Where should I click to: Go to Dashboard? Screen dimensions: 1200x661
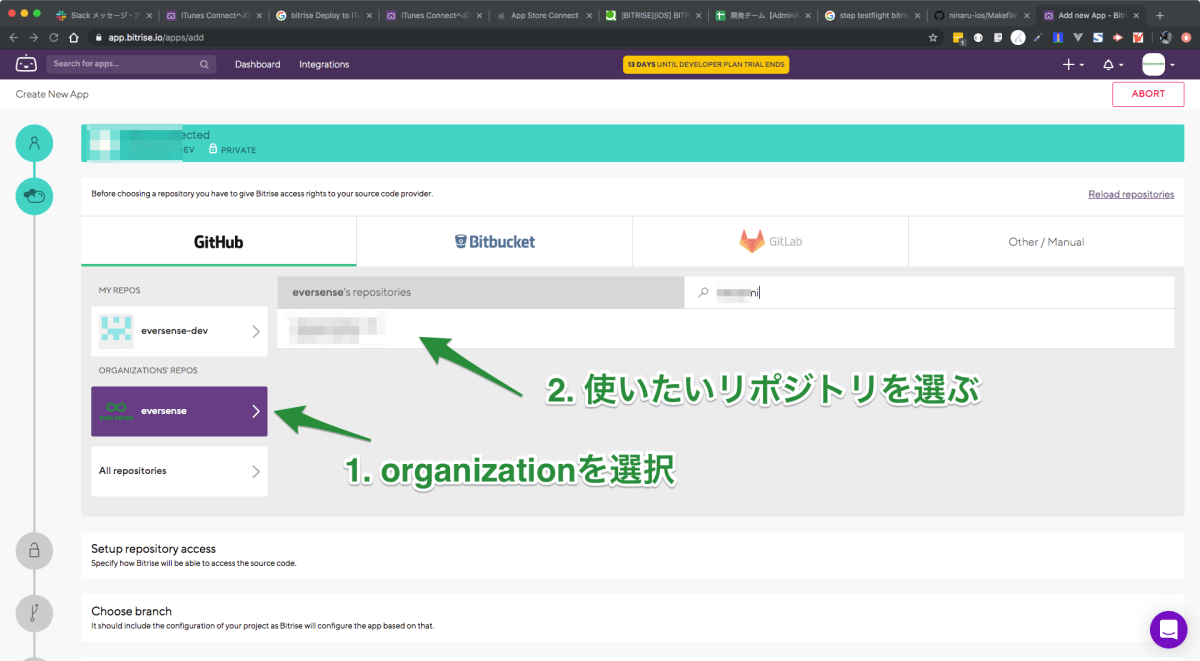coord(257,64)
